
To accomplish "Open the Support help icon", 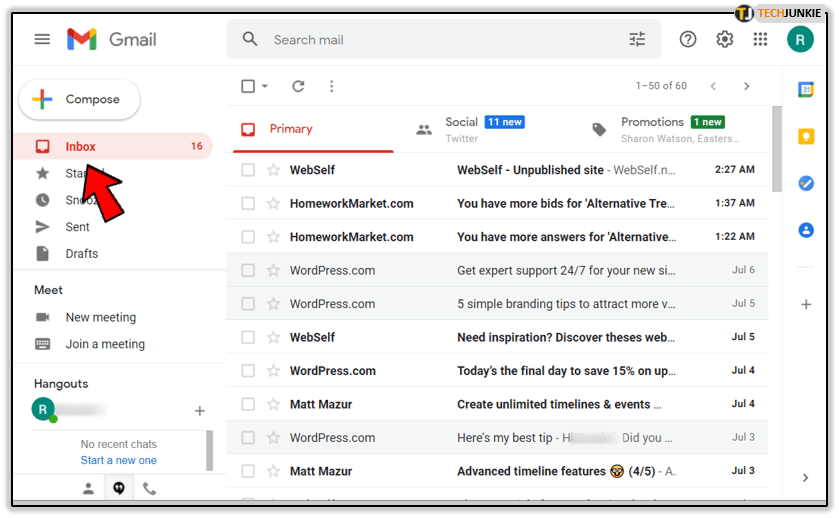I will tap(688, 39).
